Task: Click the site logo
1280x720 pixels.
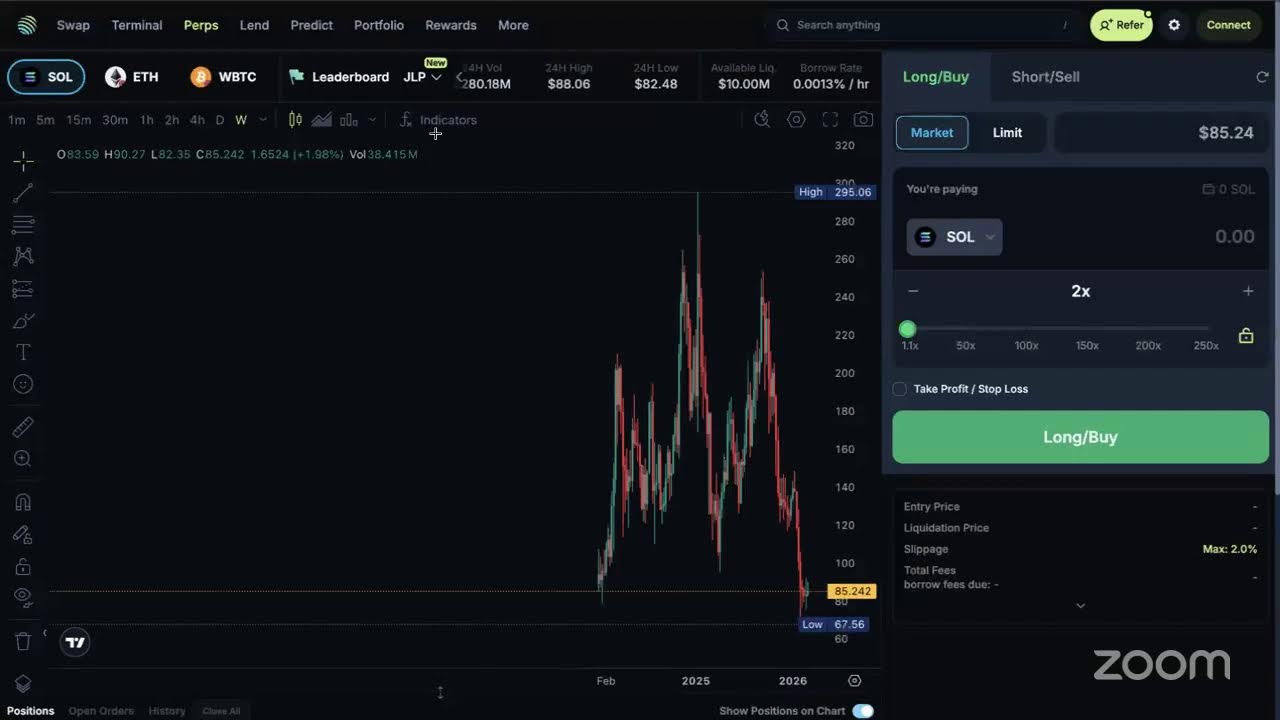Action: (27, 25)
